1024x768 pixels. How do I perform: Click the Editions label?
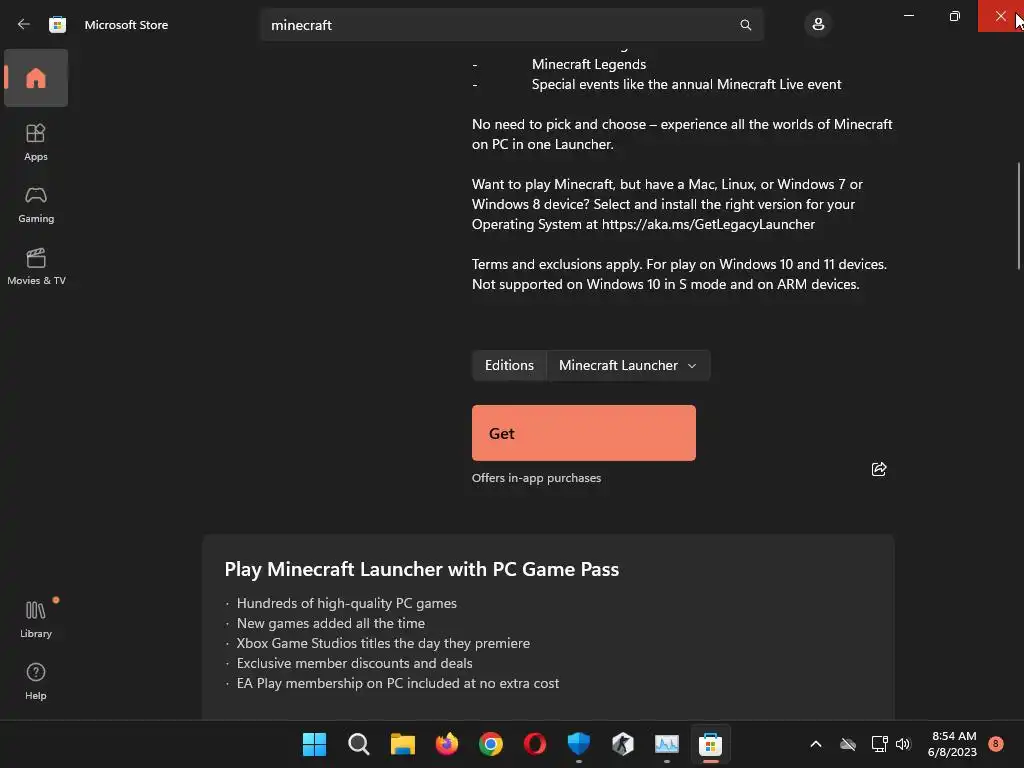coord(509,366)
